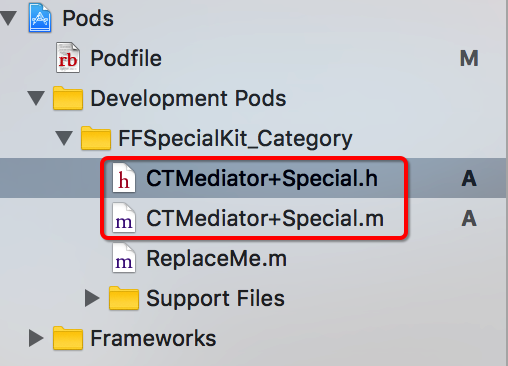Expand the Frameworks group

36,338
